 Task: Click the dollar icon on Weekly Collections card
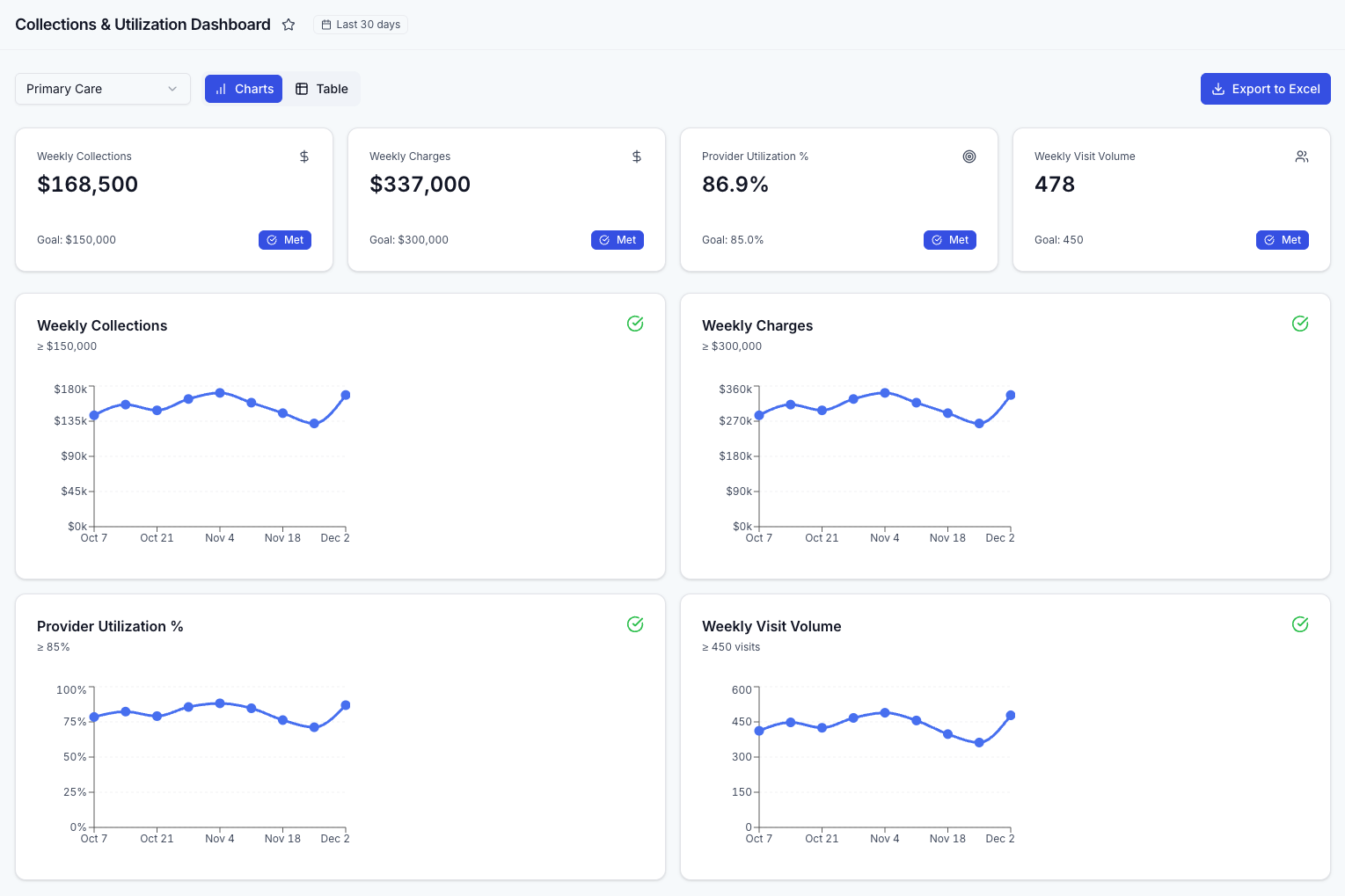(304, 157)
